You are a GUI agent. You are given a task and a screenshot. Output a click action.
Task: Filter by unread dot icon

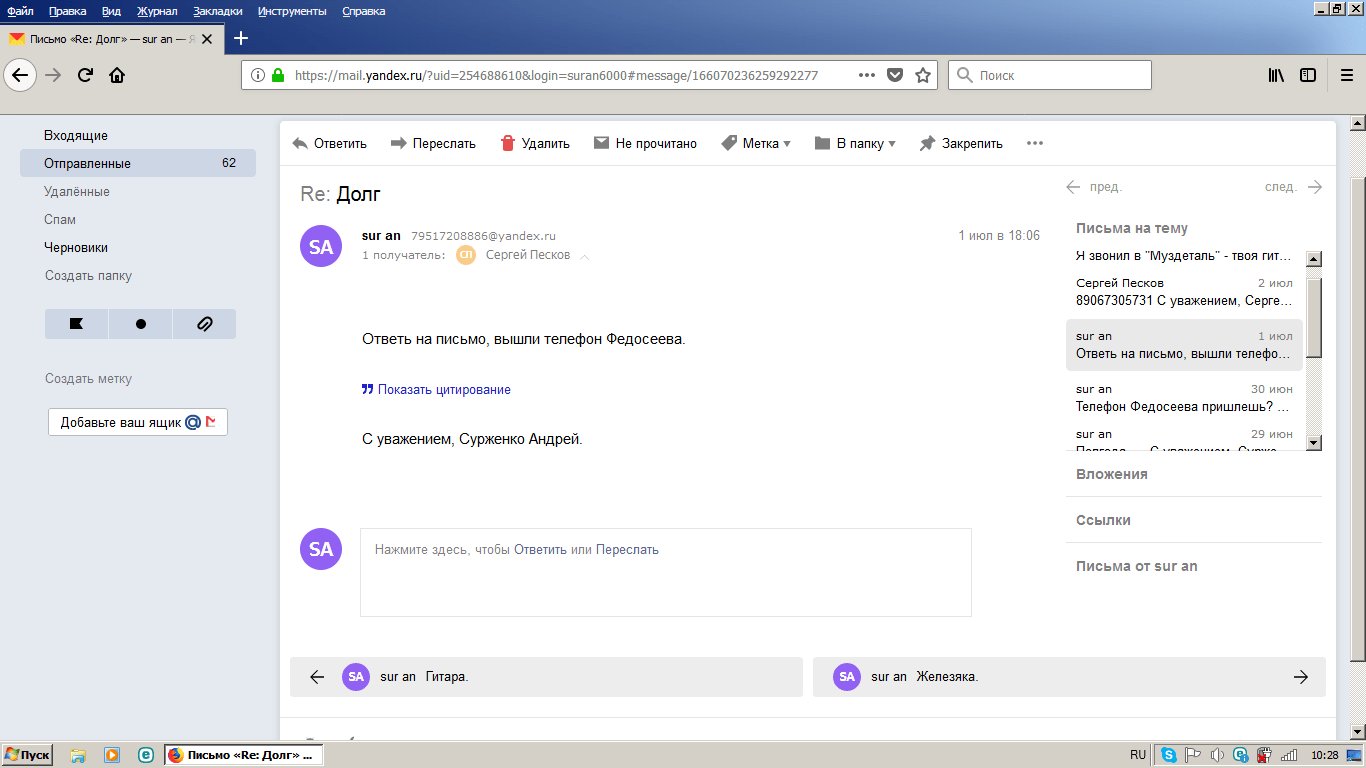tap(140, 324)
